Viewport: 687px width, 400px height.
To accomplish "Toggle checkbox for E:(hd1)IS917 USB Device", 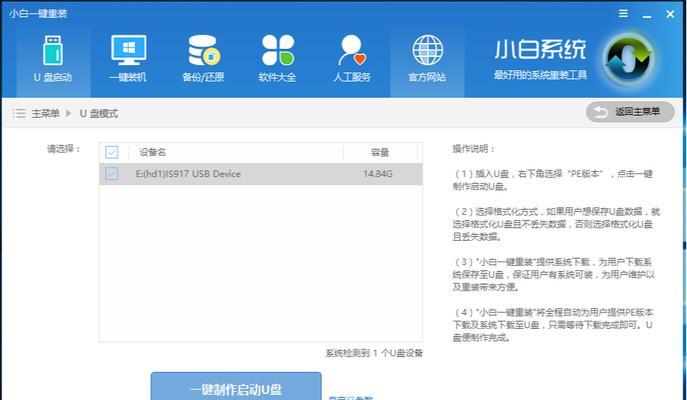I will coord(112,173).
